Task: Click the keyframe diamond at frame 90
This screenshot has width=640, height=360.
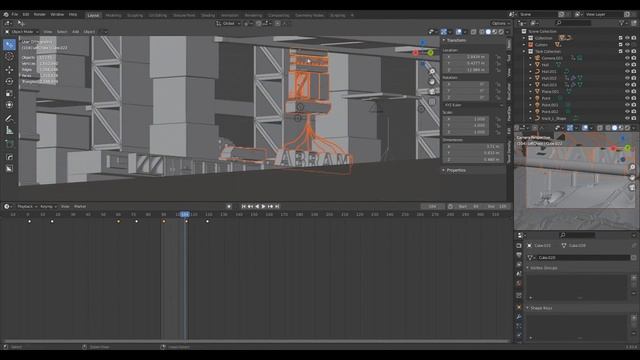Action: tap(164, 221)
